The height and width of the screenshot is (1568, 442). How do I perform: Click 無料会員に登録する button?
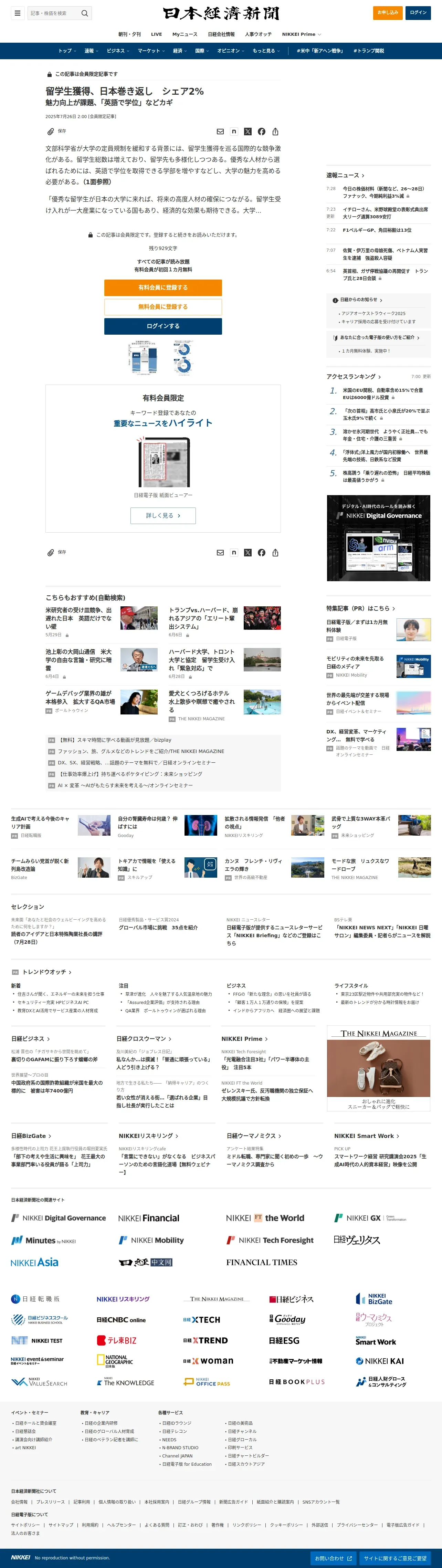(x=163, y=307)
